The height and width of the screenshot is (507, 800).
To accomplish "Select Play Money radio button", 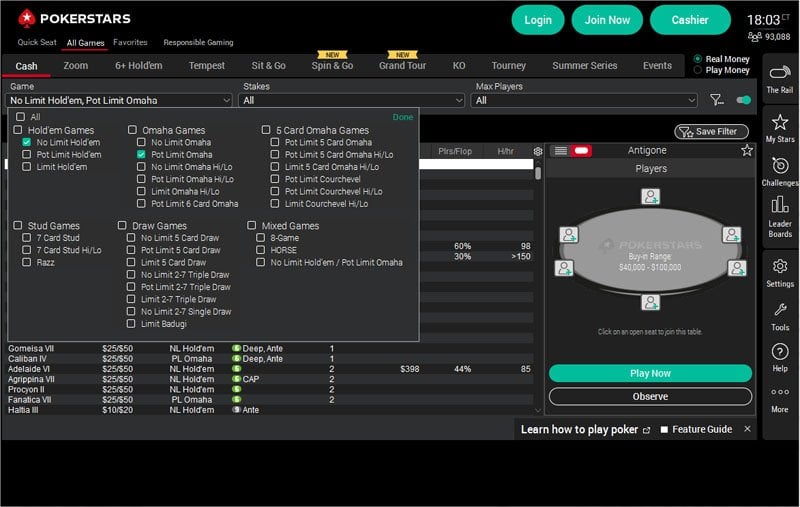I will (697, 70).
